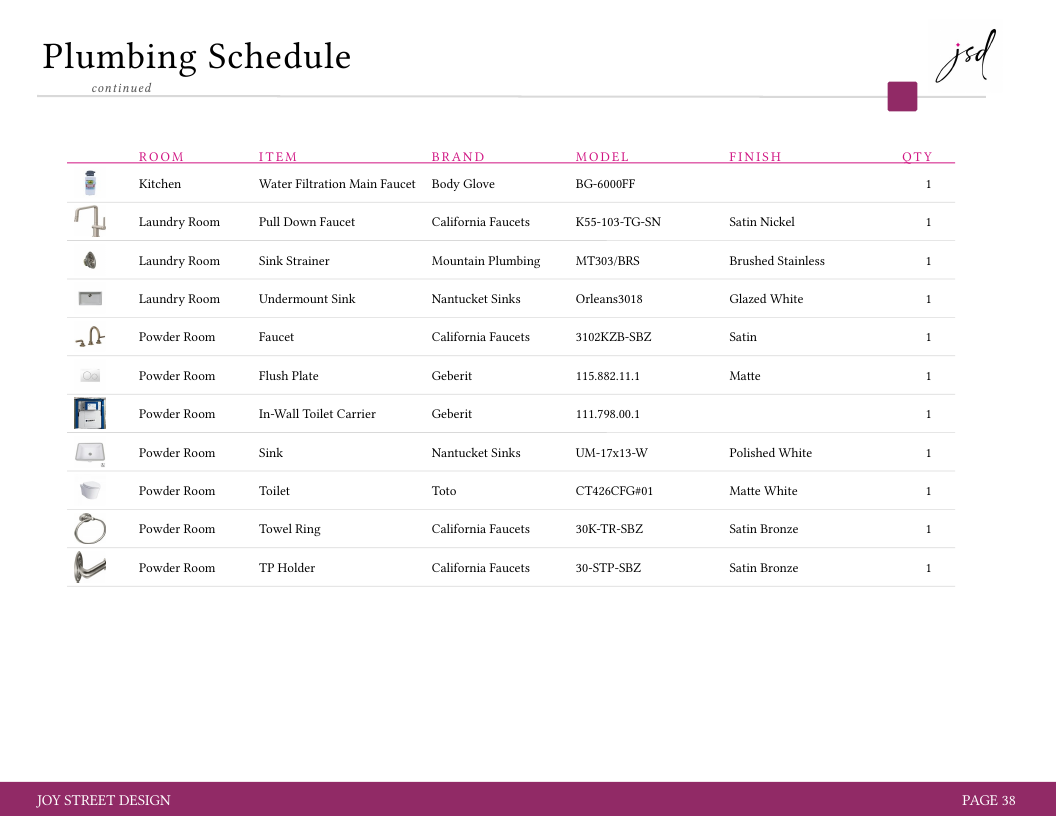Select 'Water Filtration Main Faucet' item
The image size is (1056, 816).
[337, 184]
